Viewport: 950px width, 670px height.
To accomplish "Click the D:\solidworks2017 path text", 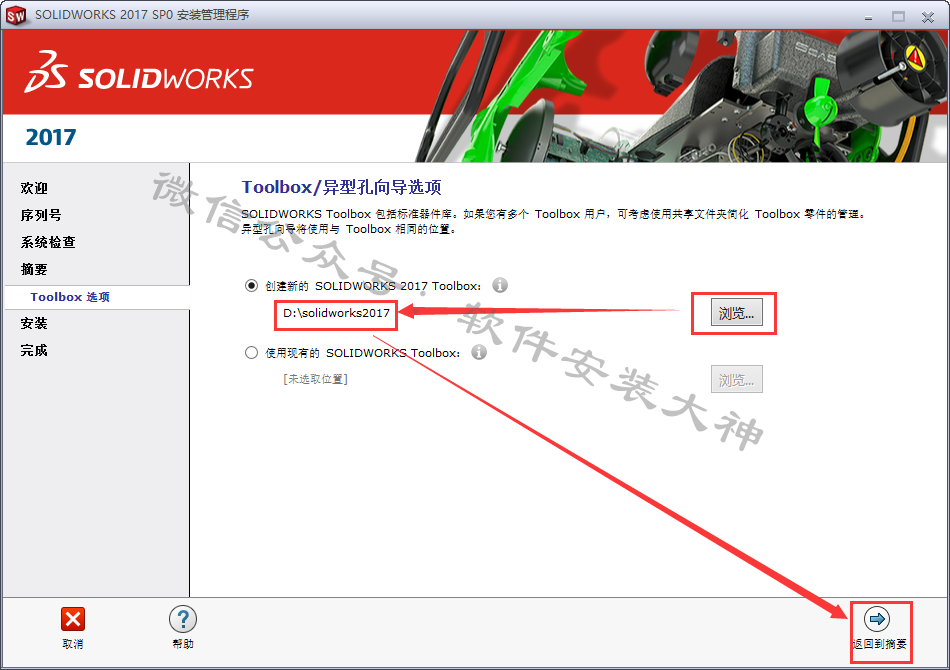I will [x=336, y=313].
